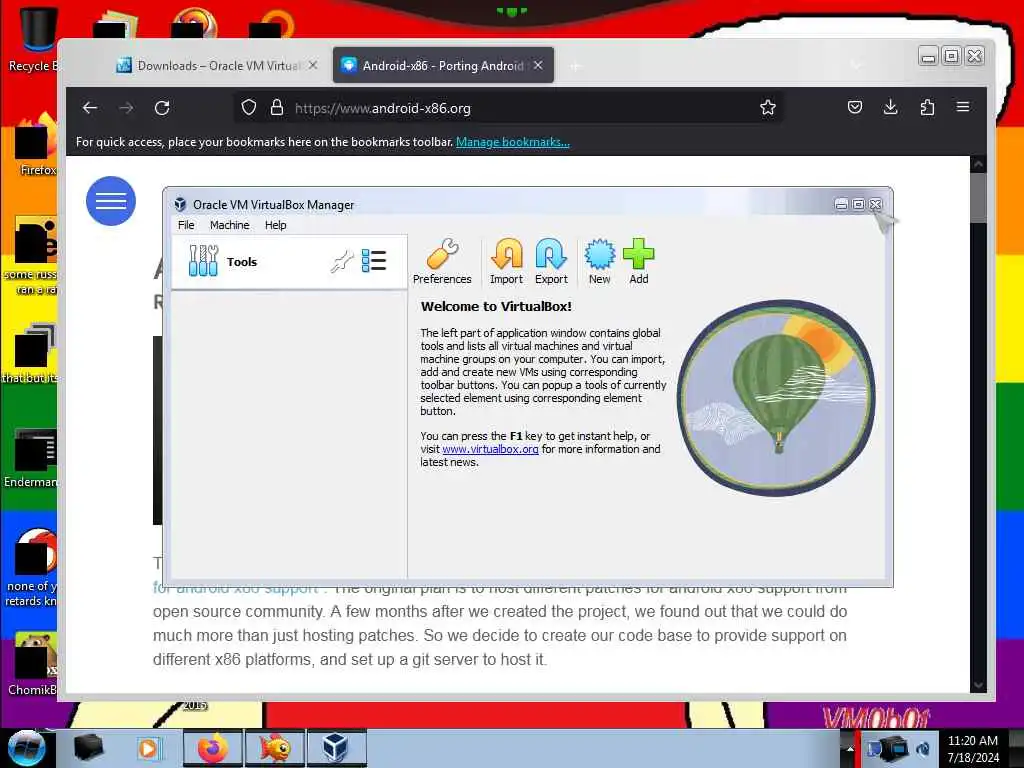Select the Enderman desktop icon
1024x768 pixels.
pyautogui.click(x=31, y=458)
